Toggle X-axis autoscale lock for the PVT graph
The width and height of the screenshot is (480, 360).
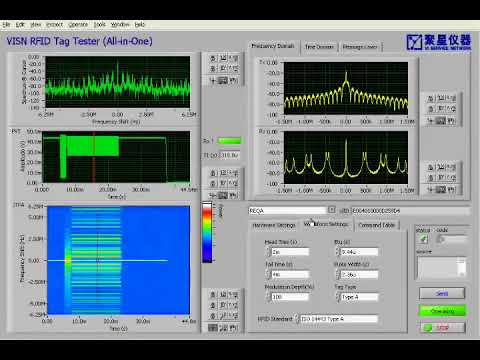click(x=213, y=173)
